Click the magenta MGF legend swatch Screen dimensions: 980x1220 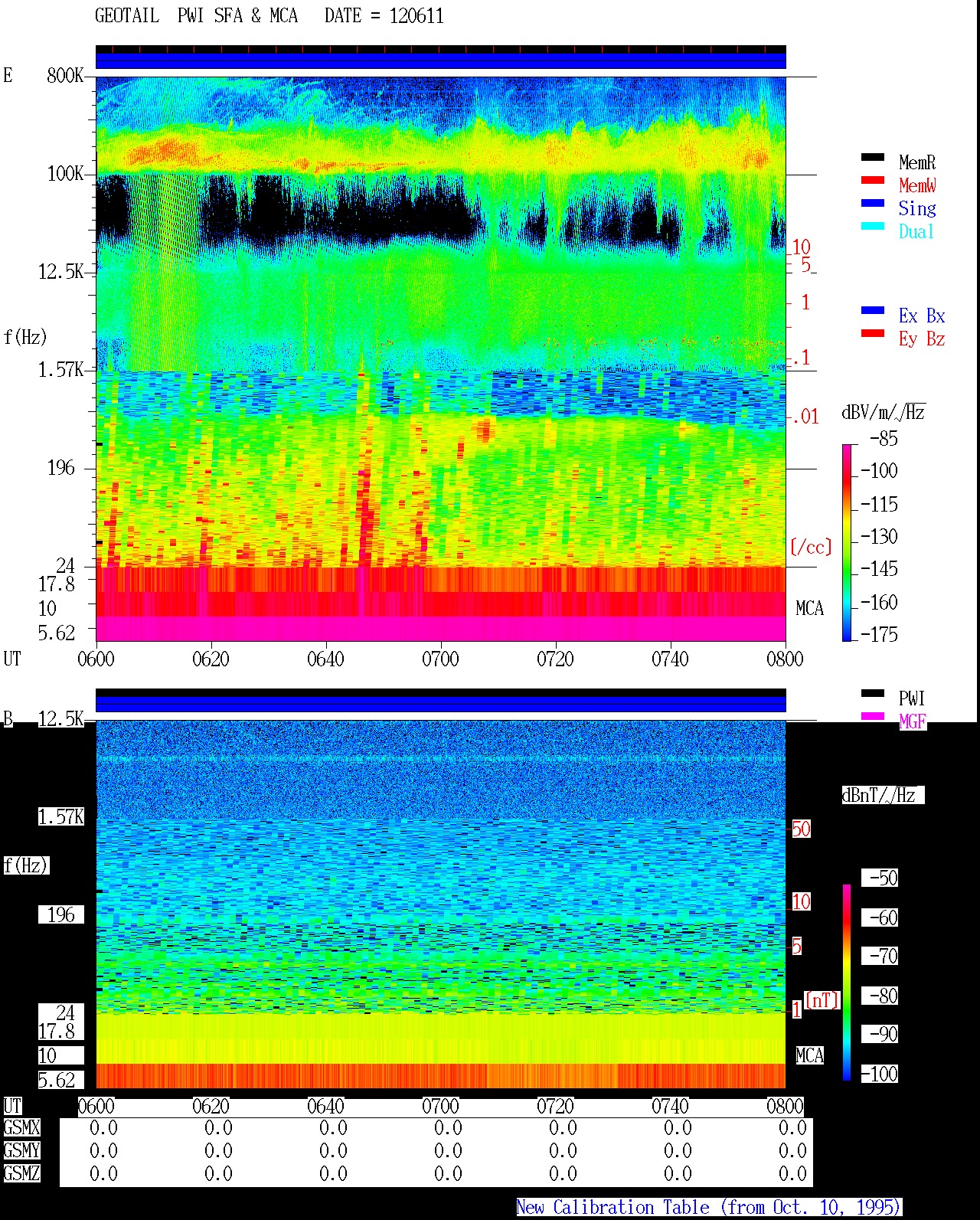point(873,717)
